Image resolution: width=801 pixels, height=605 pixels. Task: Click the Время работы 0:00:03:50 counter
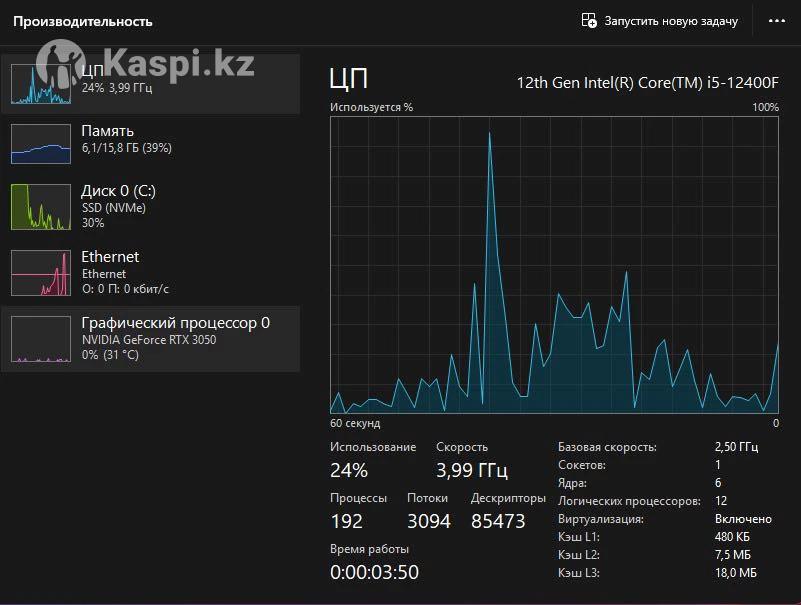tap(374, 572)
